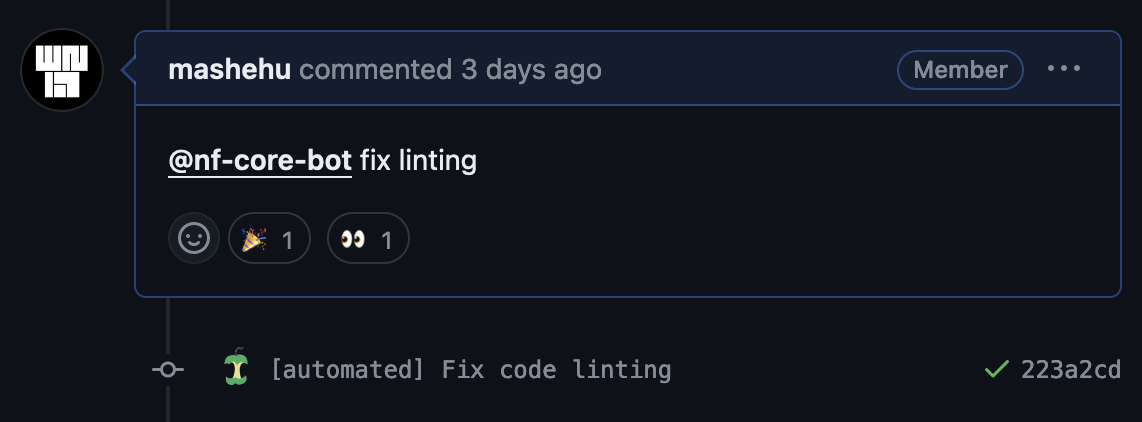Click the comment box pointer arrow
1142x422 pixels.
tap(128, 70)
